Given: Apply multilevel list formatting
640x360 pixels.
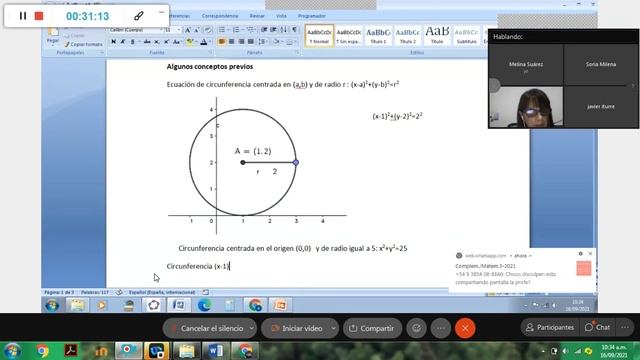Looking at the screenshot, I should coord(251,30).
